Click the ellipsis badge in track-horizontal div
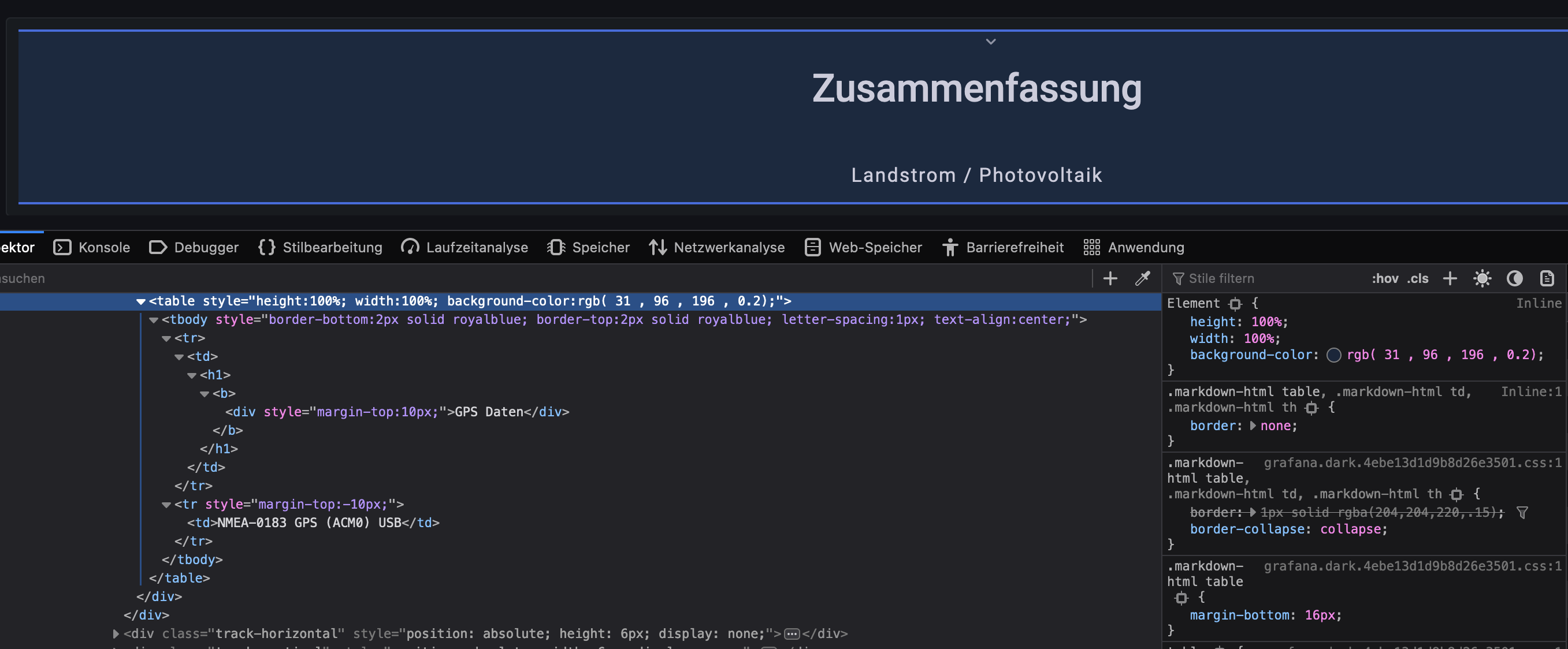The height and width of the screenshot is (649, 1568). click(792, 634)
